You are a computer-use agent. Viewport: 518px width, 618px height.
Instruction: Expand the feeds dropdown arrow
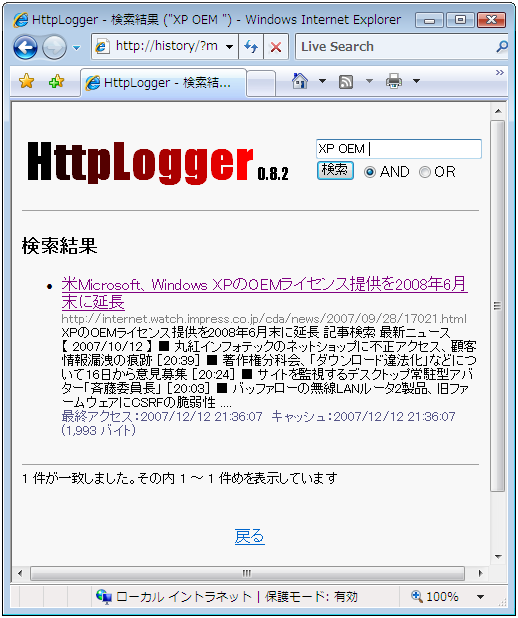point(369,81)
